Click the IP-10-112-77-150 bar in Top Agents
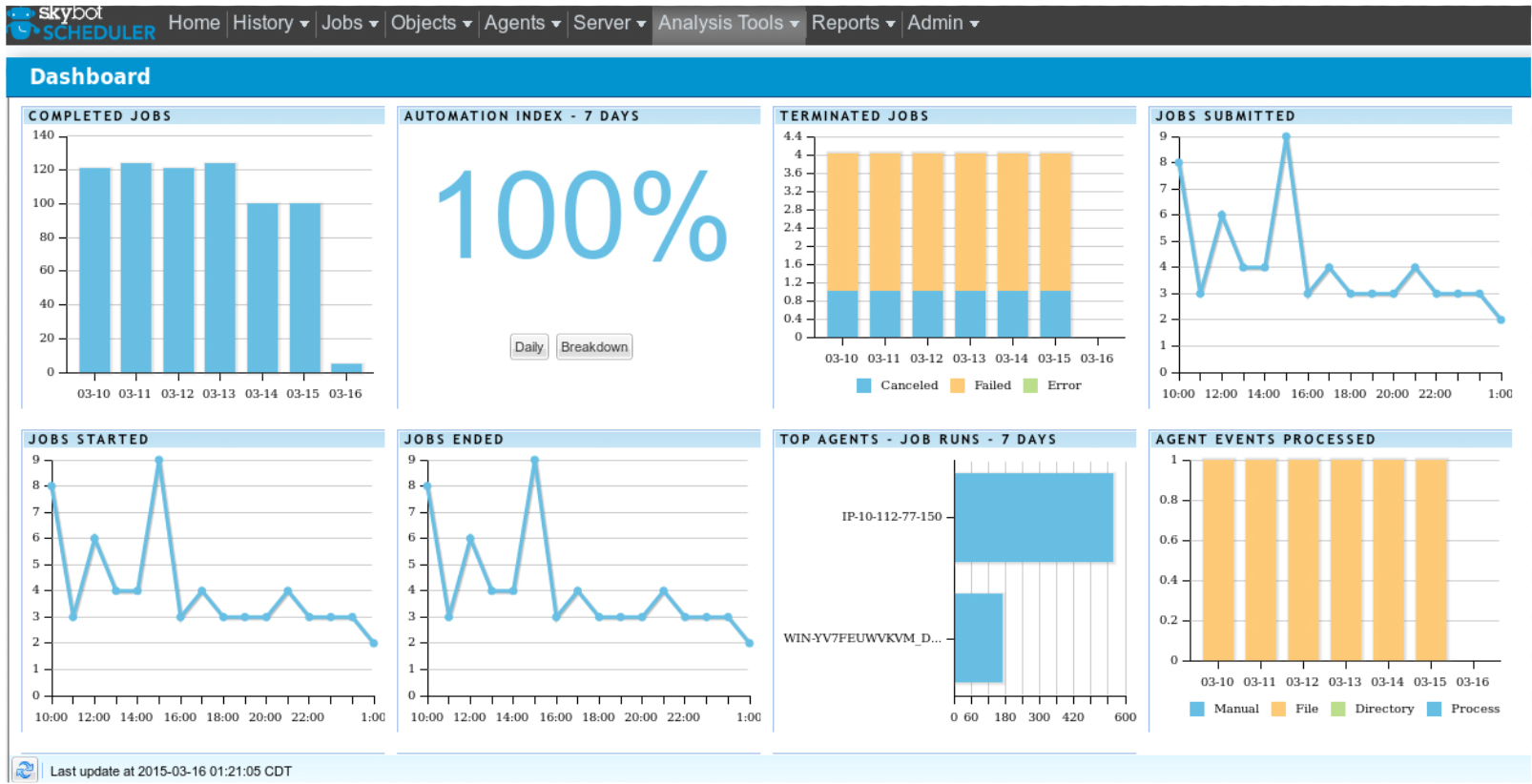This screenshot has height=784, width=1532. (x=1034, y=517)
